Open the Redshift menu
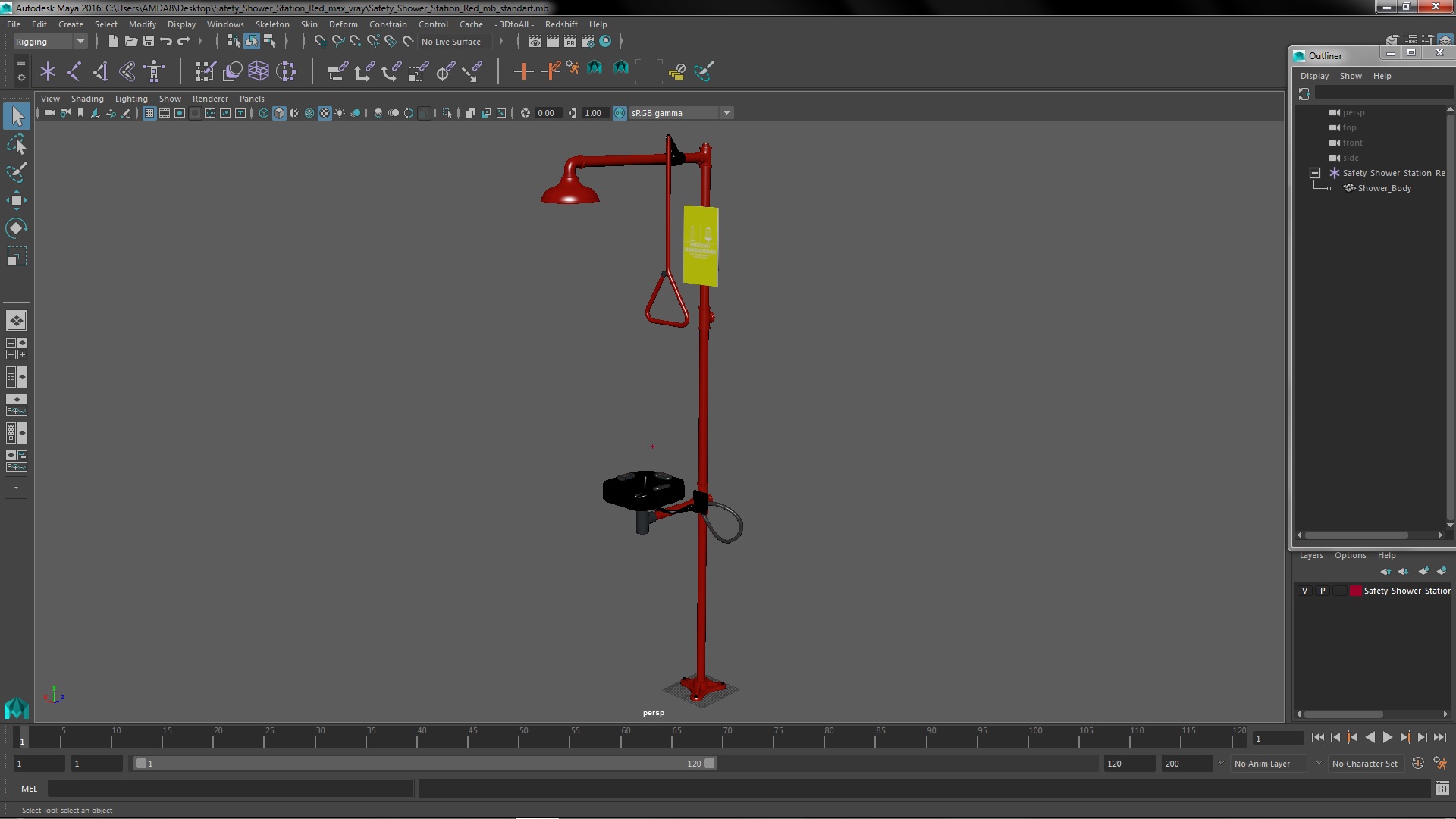Screen dimensions: 1456x819 pyautogui.click(x=561, y=24)
